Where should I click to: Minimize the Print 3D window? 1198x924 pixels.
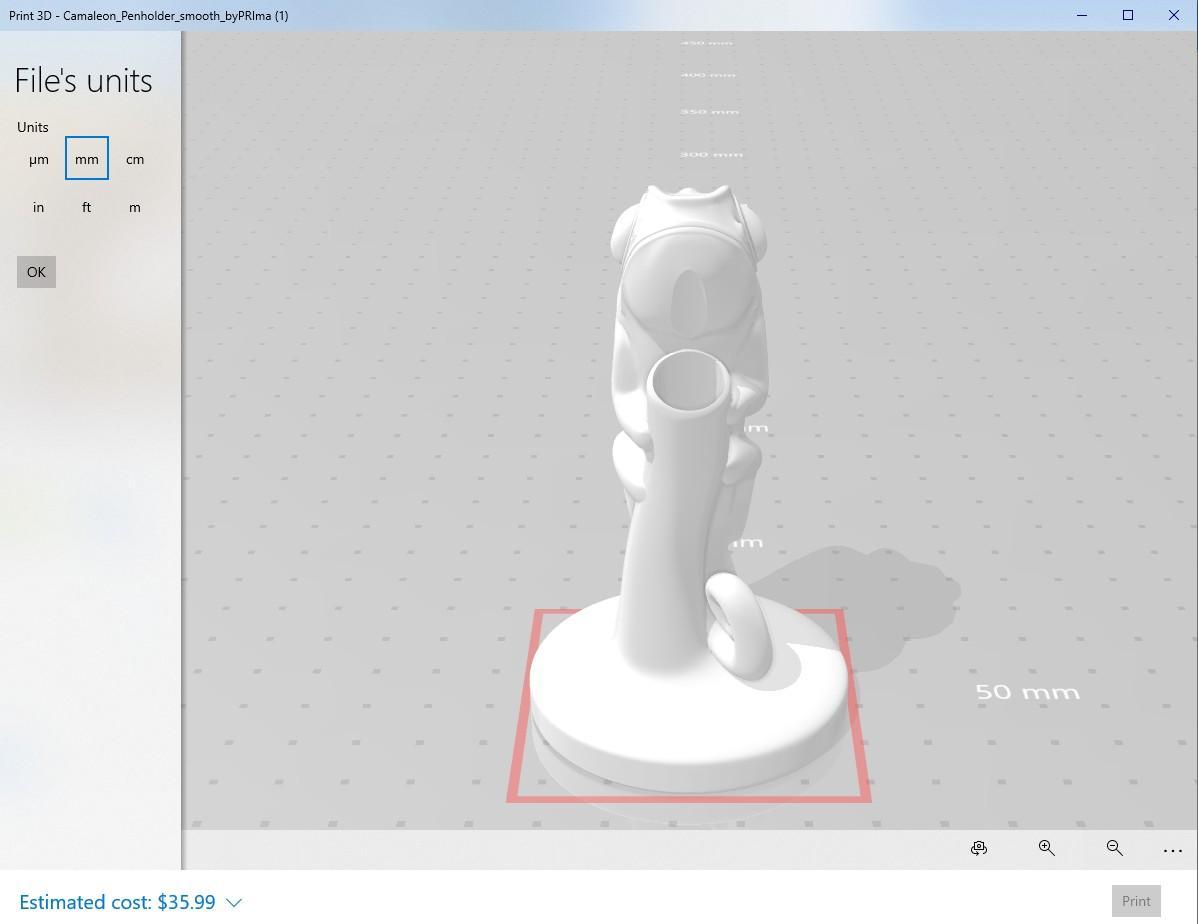coord(1082,15)
